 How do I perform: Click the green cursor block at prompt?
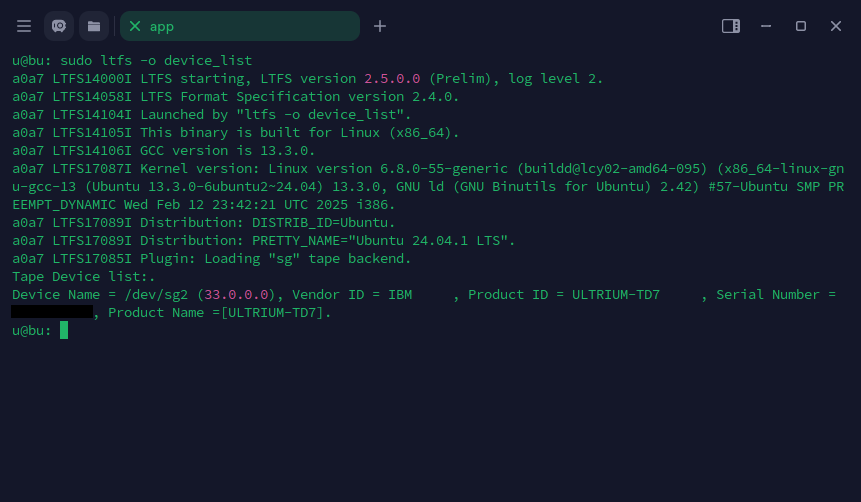(64, 330)
